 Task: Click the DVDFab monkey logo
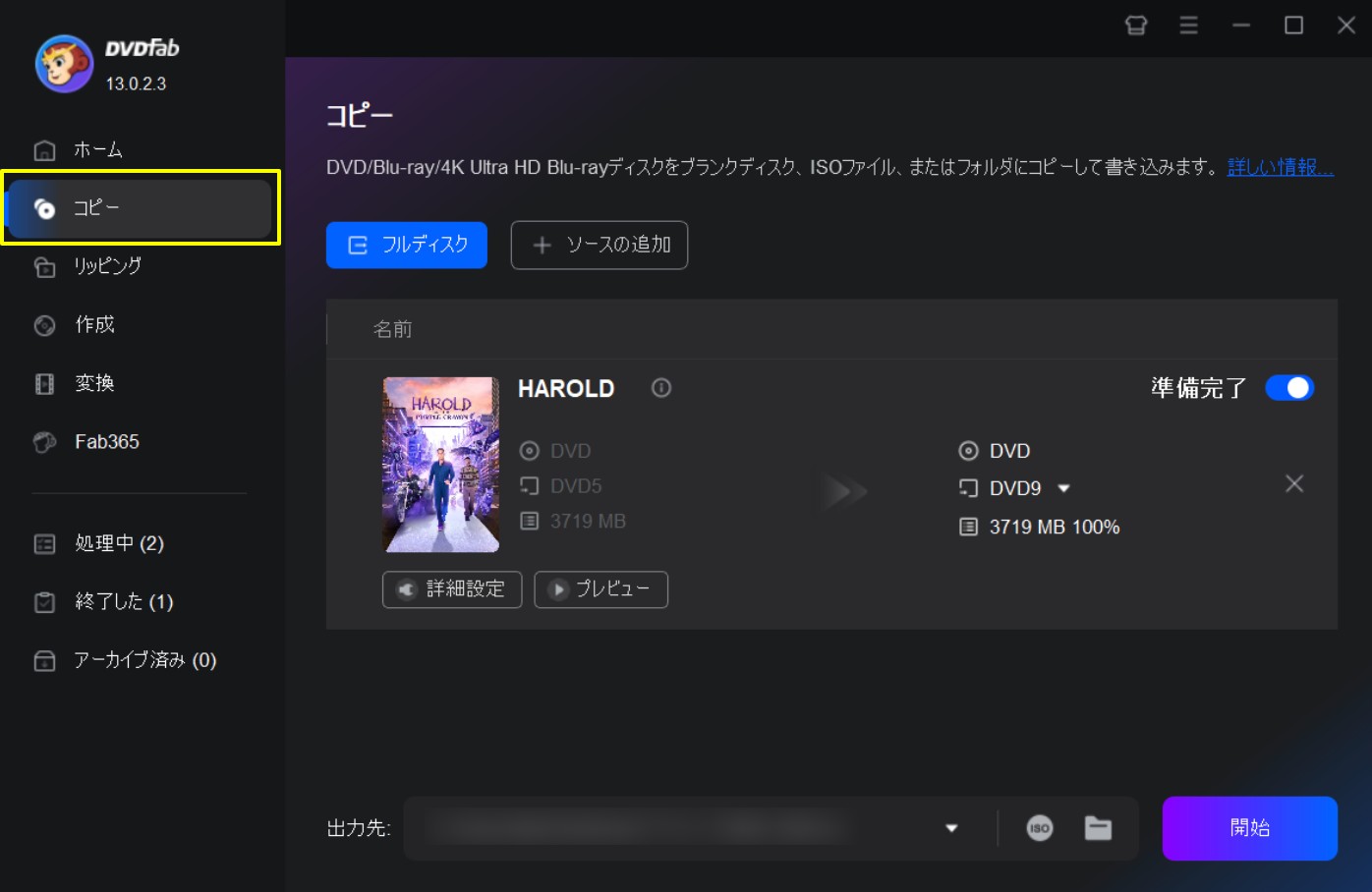[64, 64]
